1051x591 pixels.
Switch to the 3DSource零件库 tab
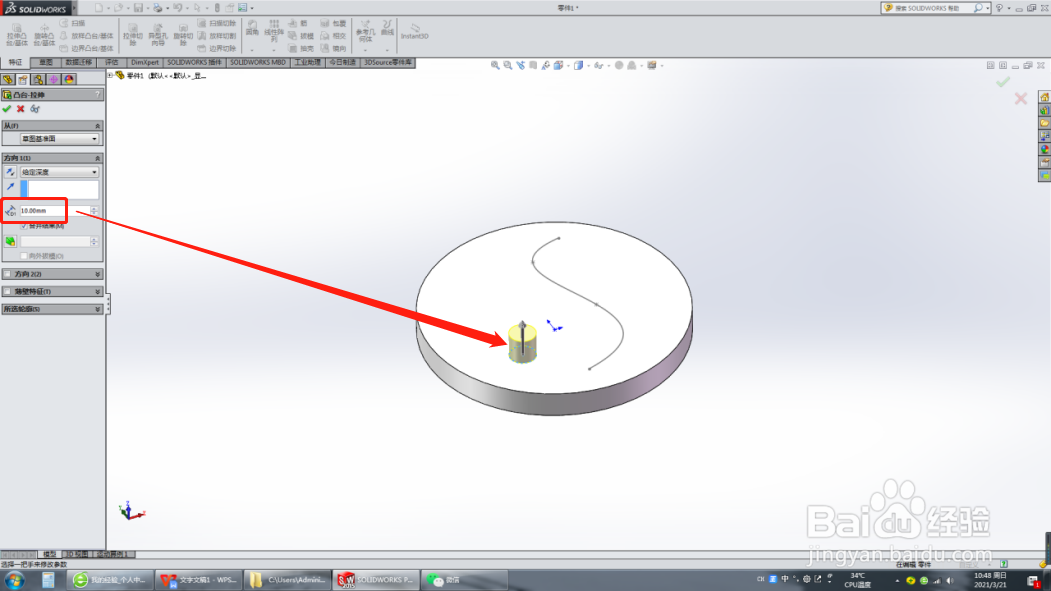point(388,62)
